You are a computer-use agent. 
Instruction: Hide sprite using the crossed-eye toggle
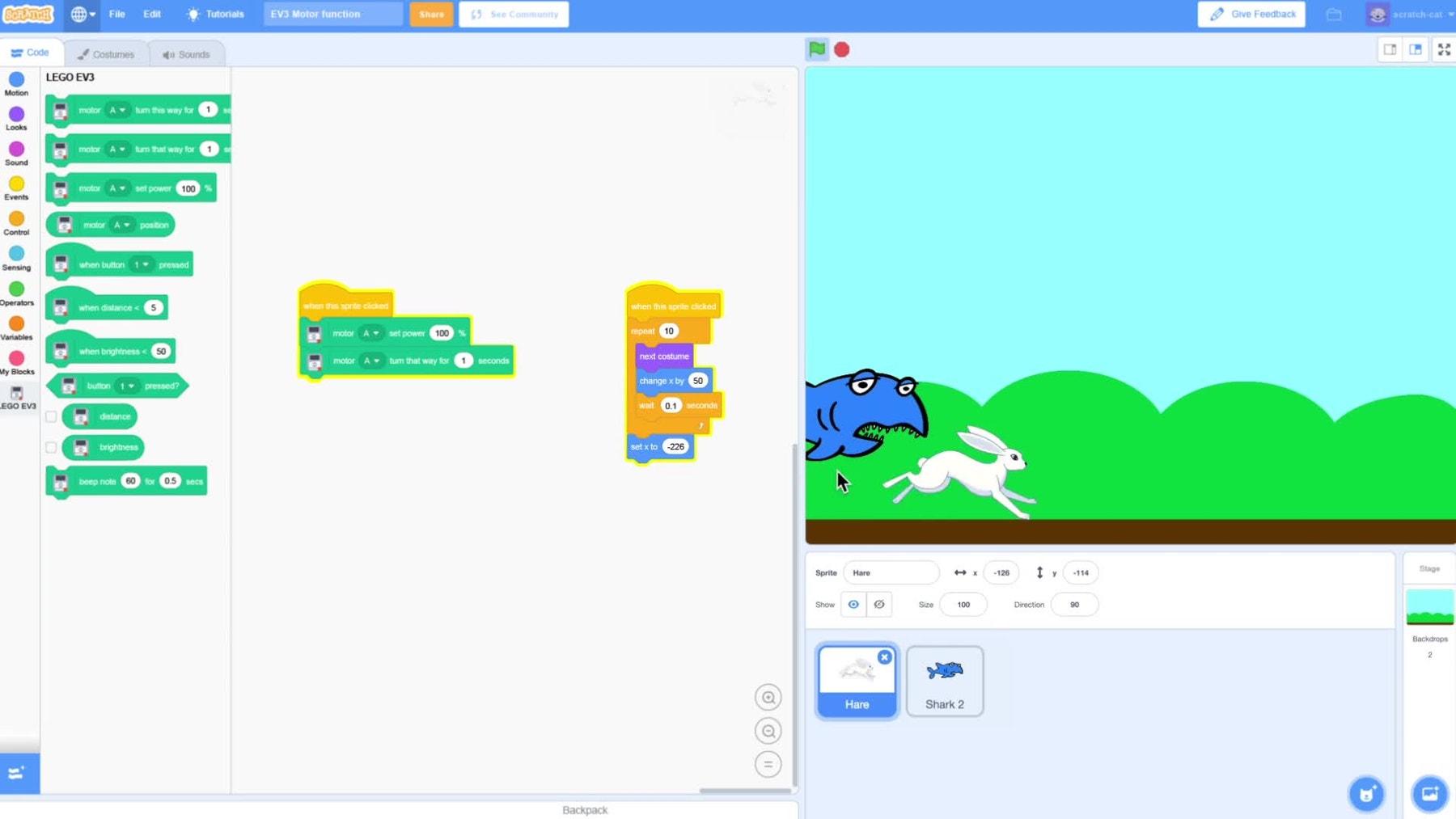coord(879,605)
